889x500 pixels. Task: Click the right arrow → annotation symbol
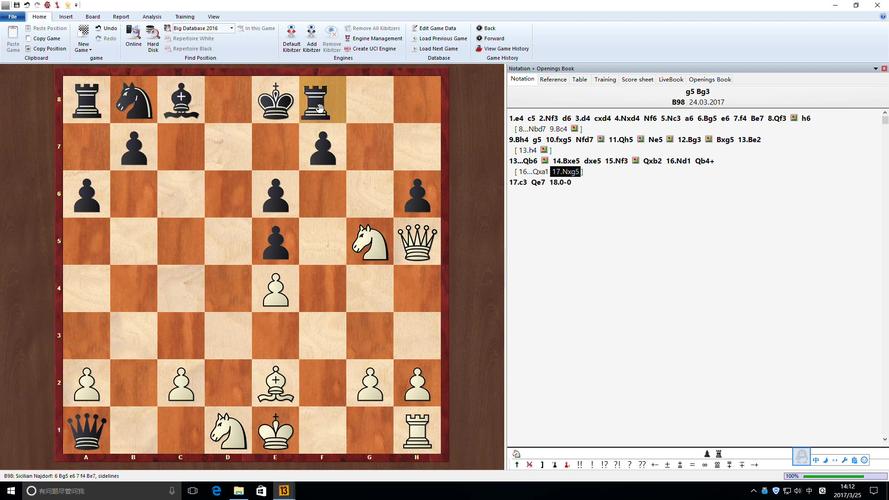pos(754,464)
